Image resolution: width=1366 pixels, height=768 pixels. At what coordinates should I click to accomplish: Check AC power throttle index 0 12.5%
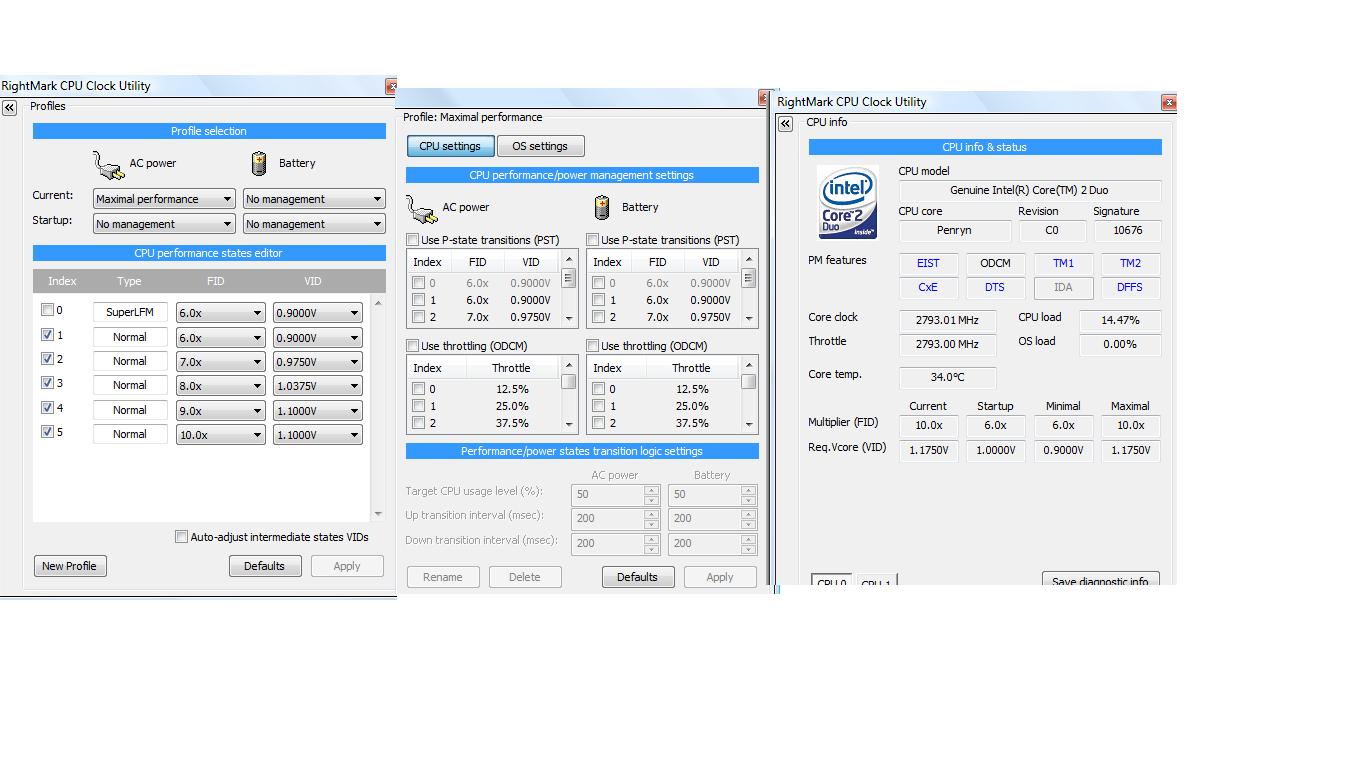click(419, 389)
